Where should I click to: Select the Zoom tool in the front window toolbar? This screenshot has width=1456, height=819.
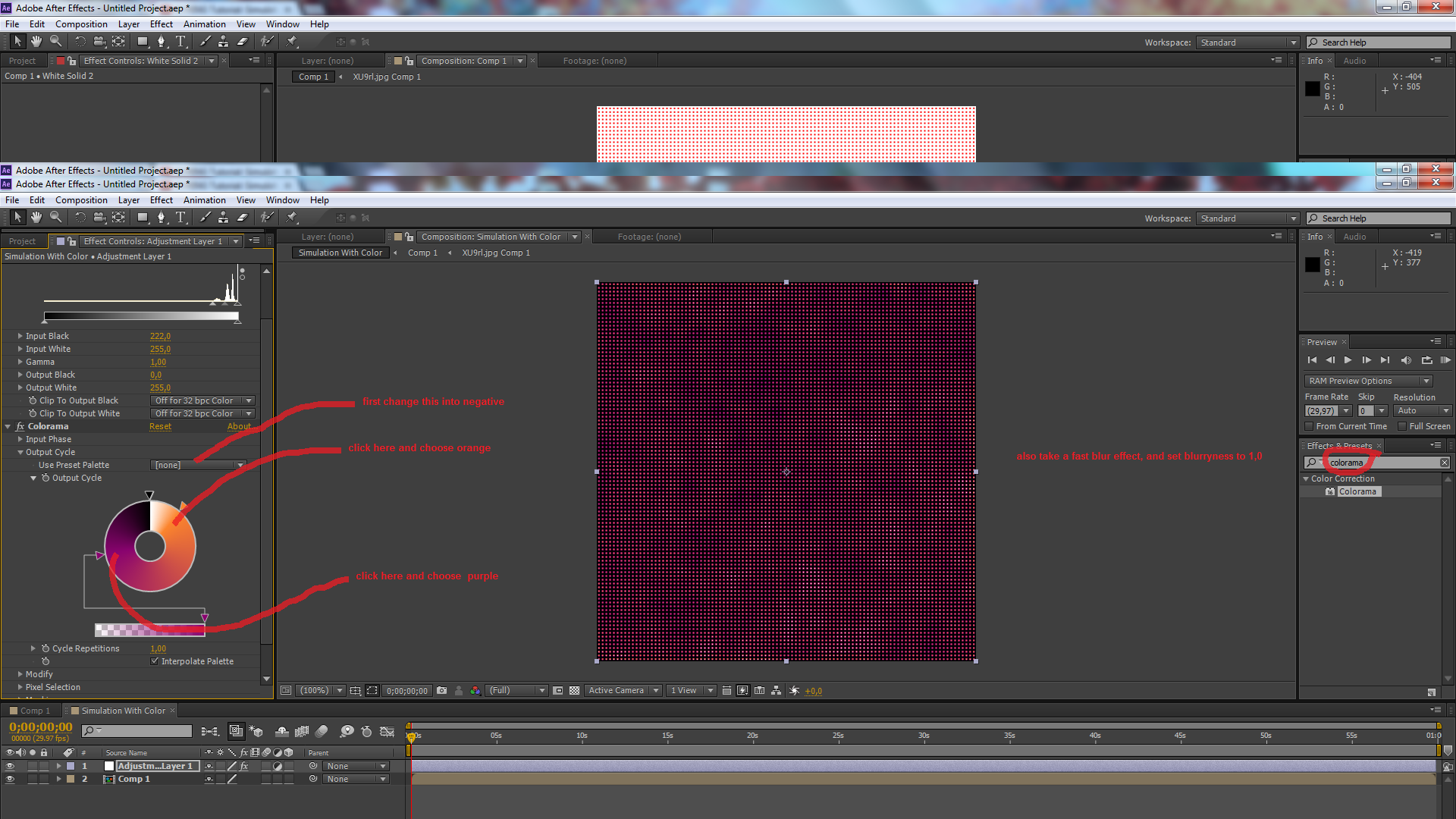(x=55, y=218)
